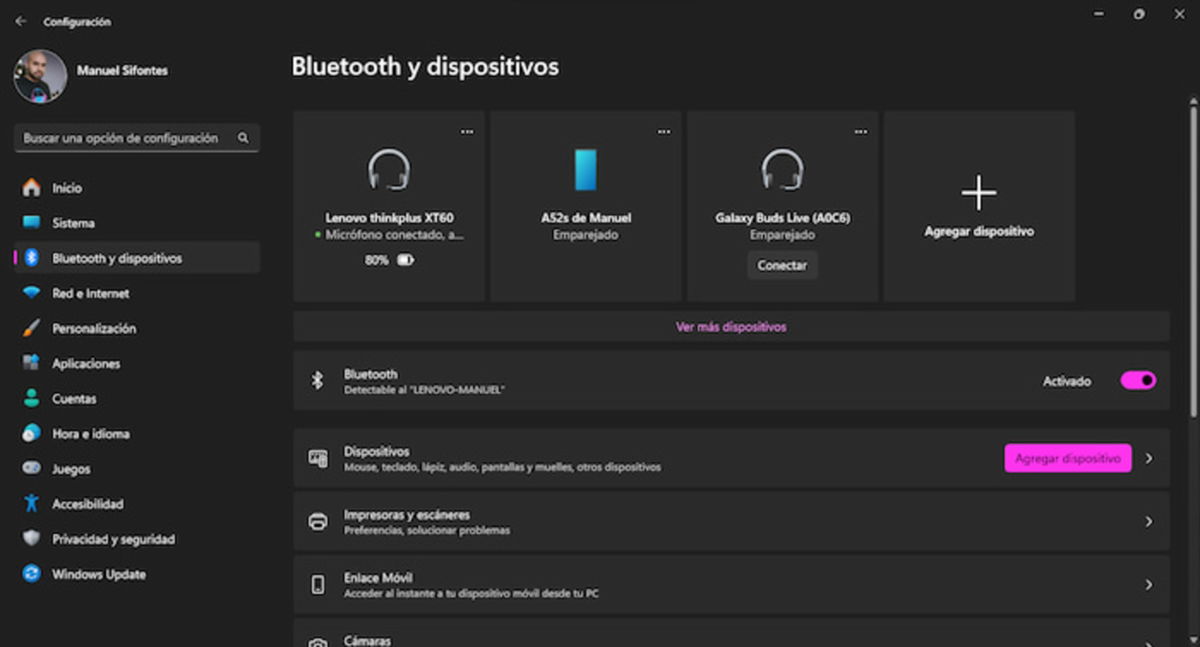This screenshot has width=1200, height=647.
Task: Open the Windows Update icon
Action: (x=31, y=573)
